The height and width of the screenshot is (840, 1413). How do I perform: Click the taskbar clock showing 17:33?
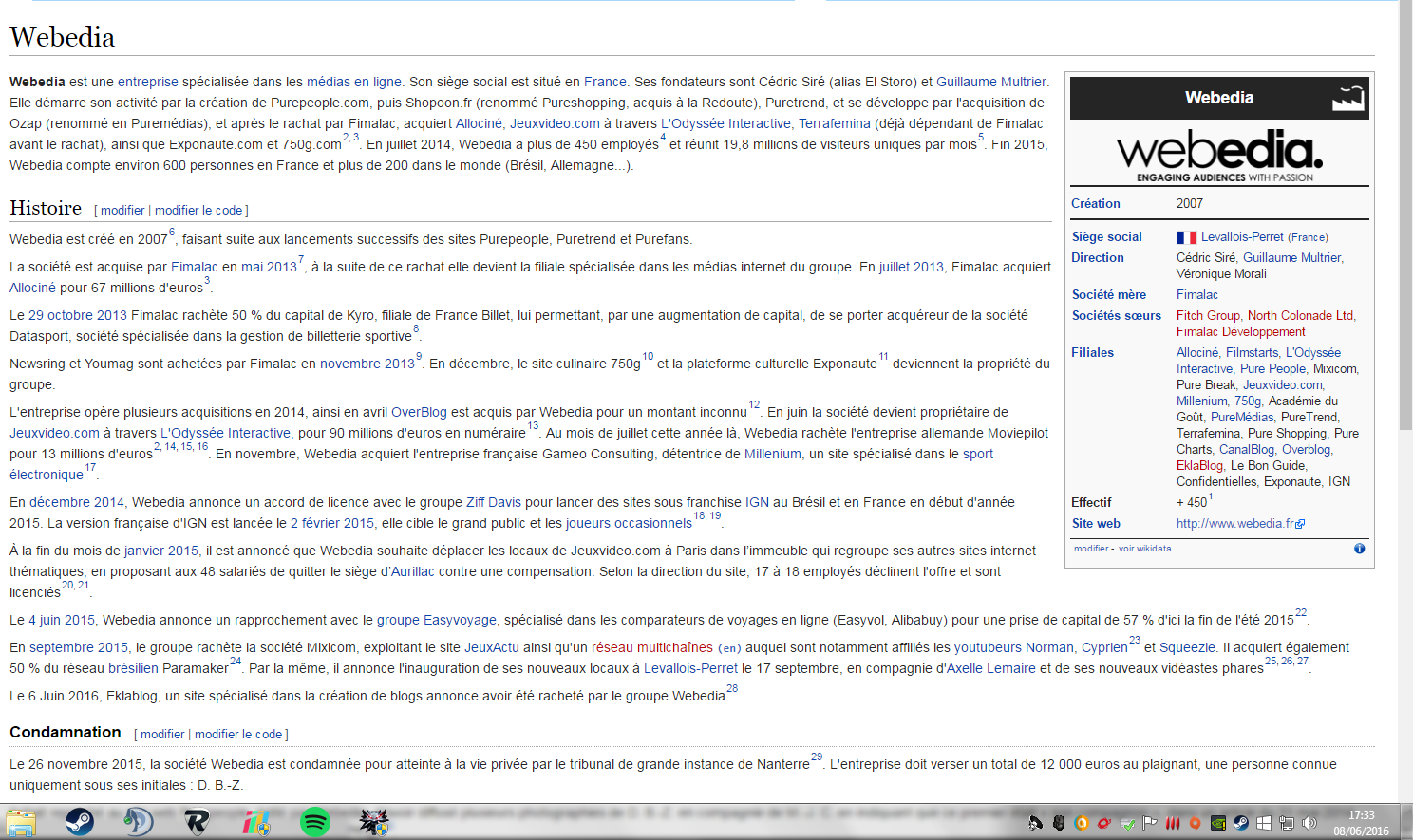click(1361, 823)
